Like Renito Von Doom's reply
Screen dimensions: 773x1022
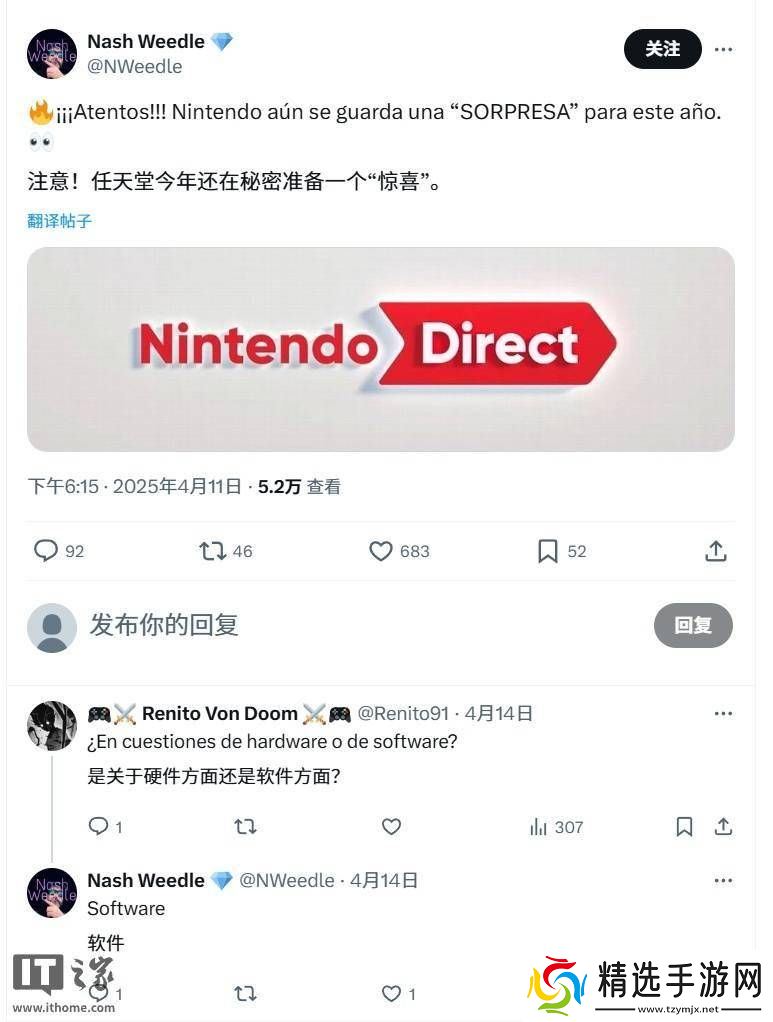391,826
